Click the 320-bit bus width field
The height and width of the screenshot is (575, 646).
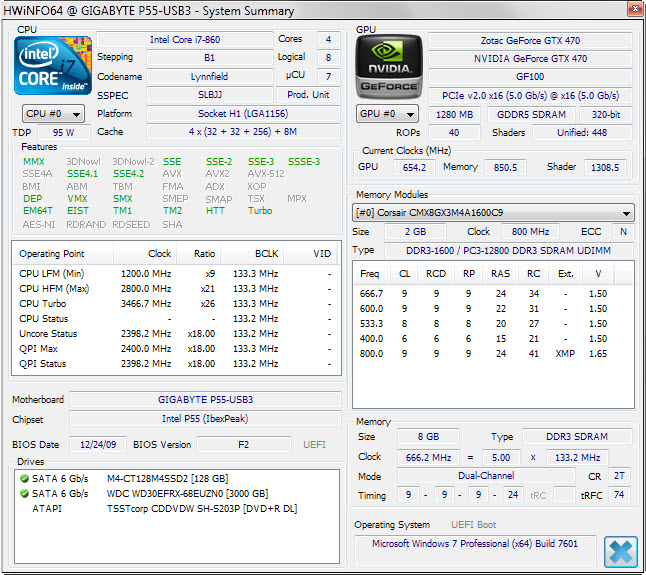coord(606,115)
